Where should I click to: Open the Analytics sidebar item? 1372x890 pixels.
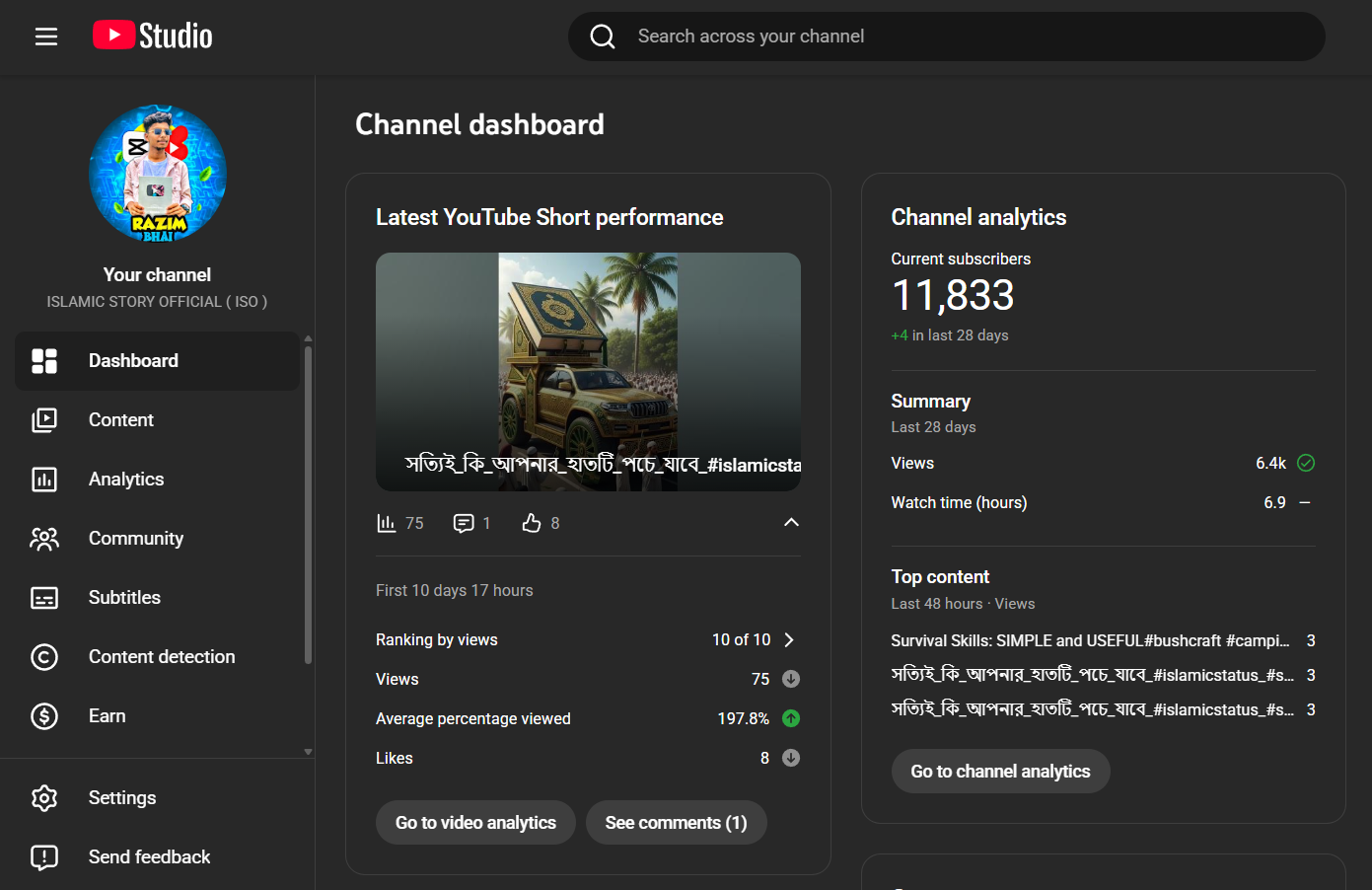(126, 480)
